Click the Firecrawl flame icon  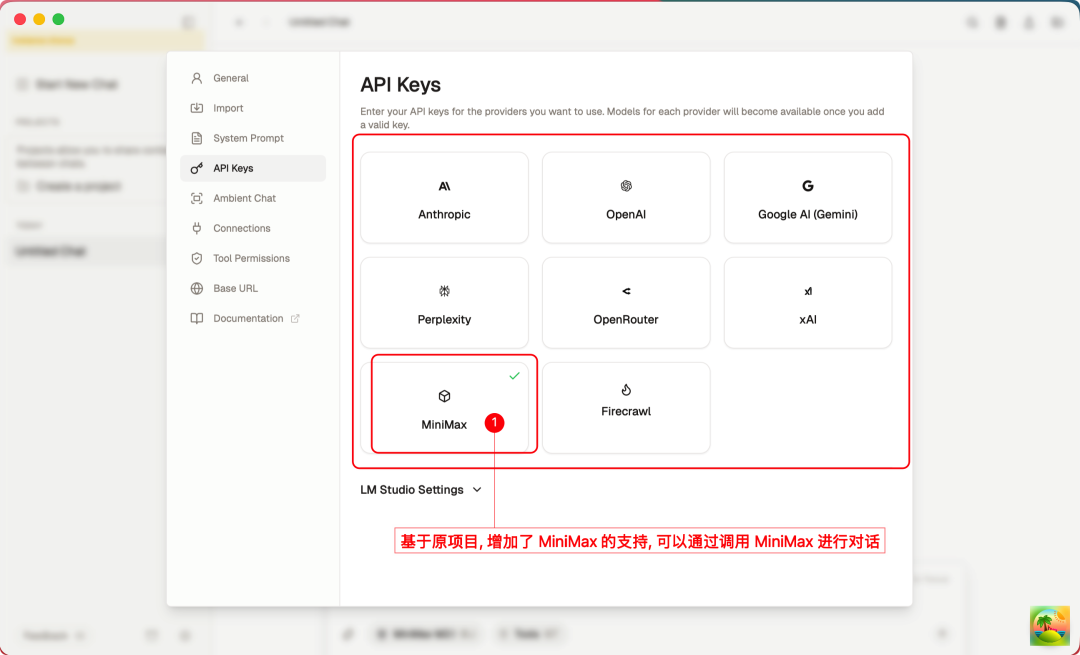point(626,390)
